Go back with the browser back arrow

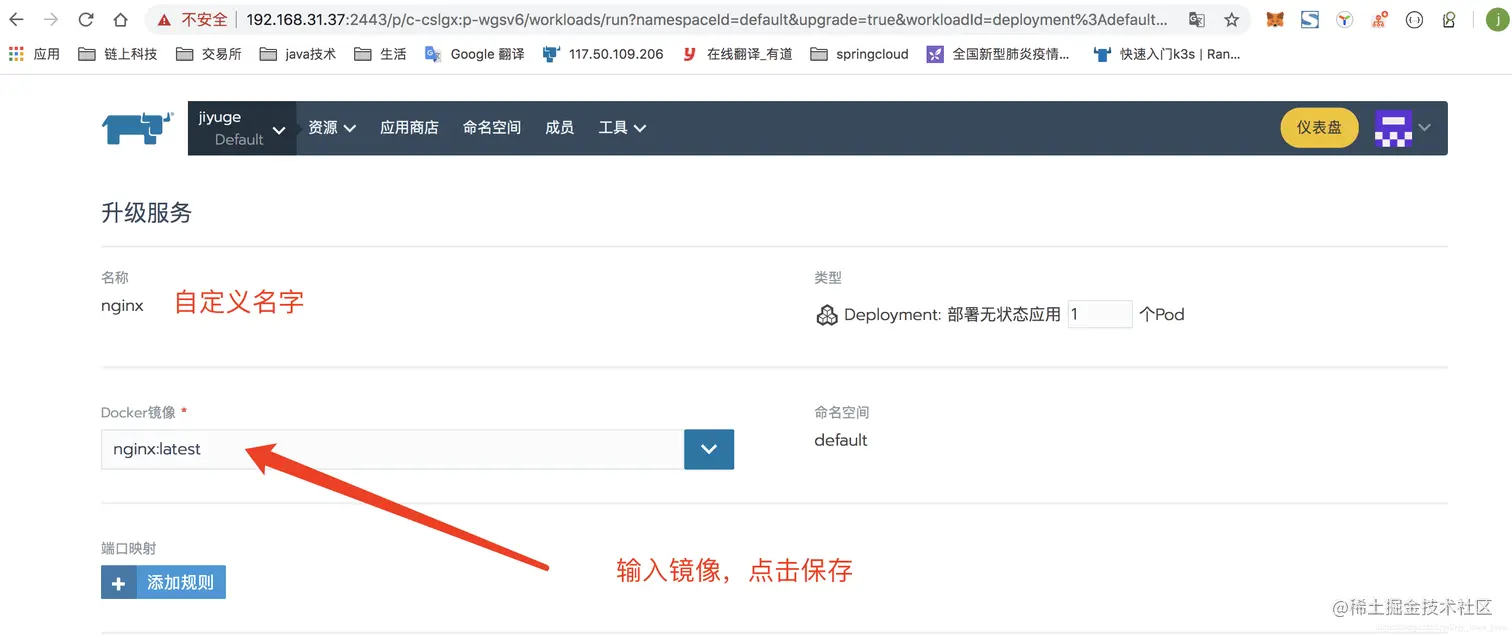pyautogui.click(x=17, y=19)
